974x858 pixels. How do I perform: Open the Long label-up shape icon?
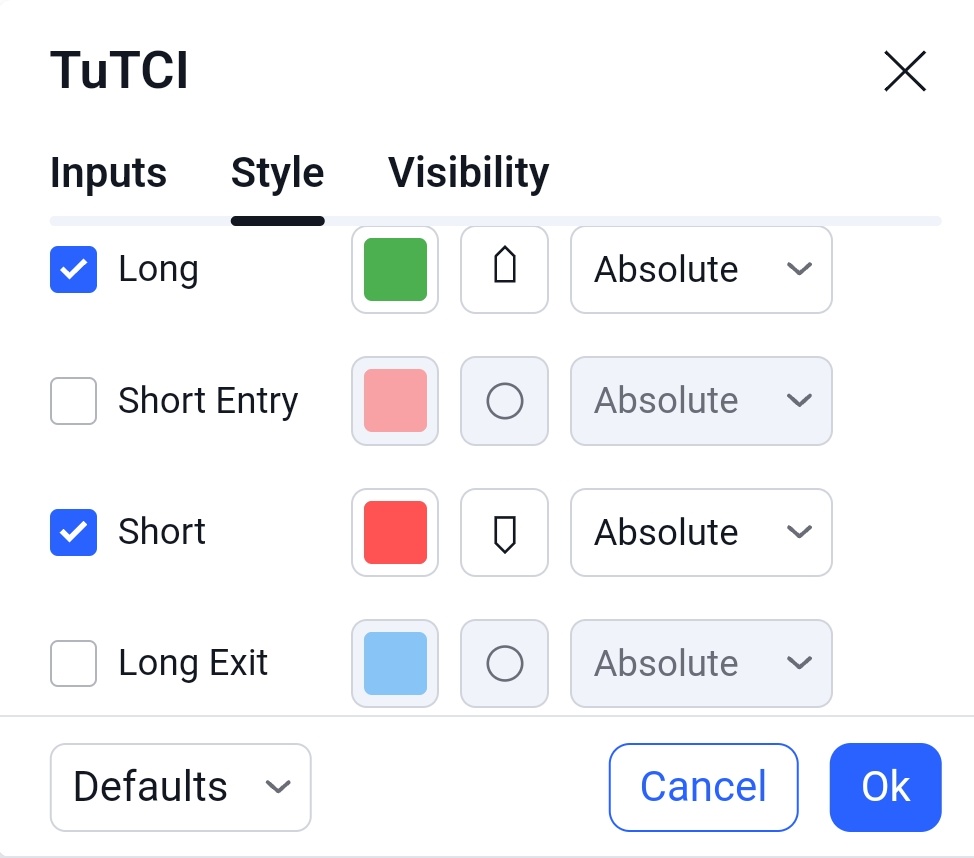504,269
